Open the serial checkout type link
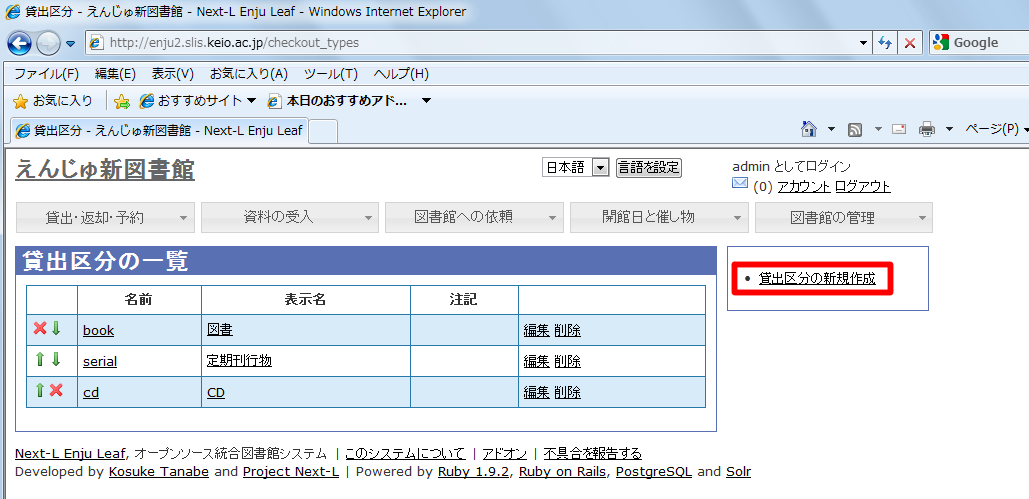Screen dimensions: 1029x499 pyautogui.click(x=100, y=361)
